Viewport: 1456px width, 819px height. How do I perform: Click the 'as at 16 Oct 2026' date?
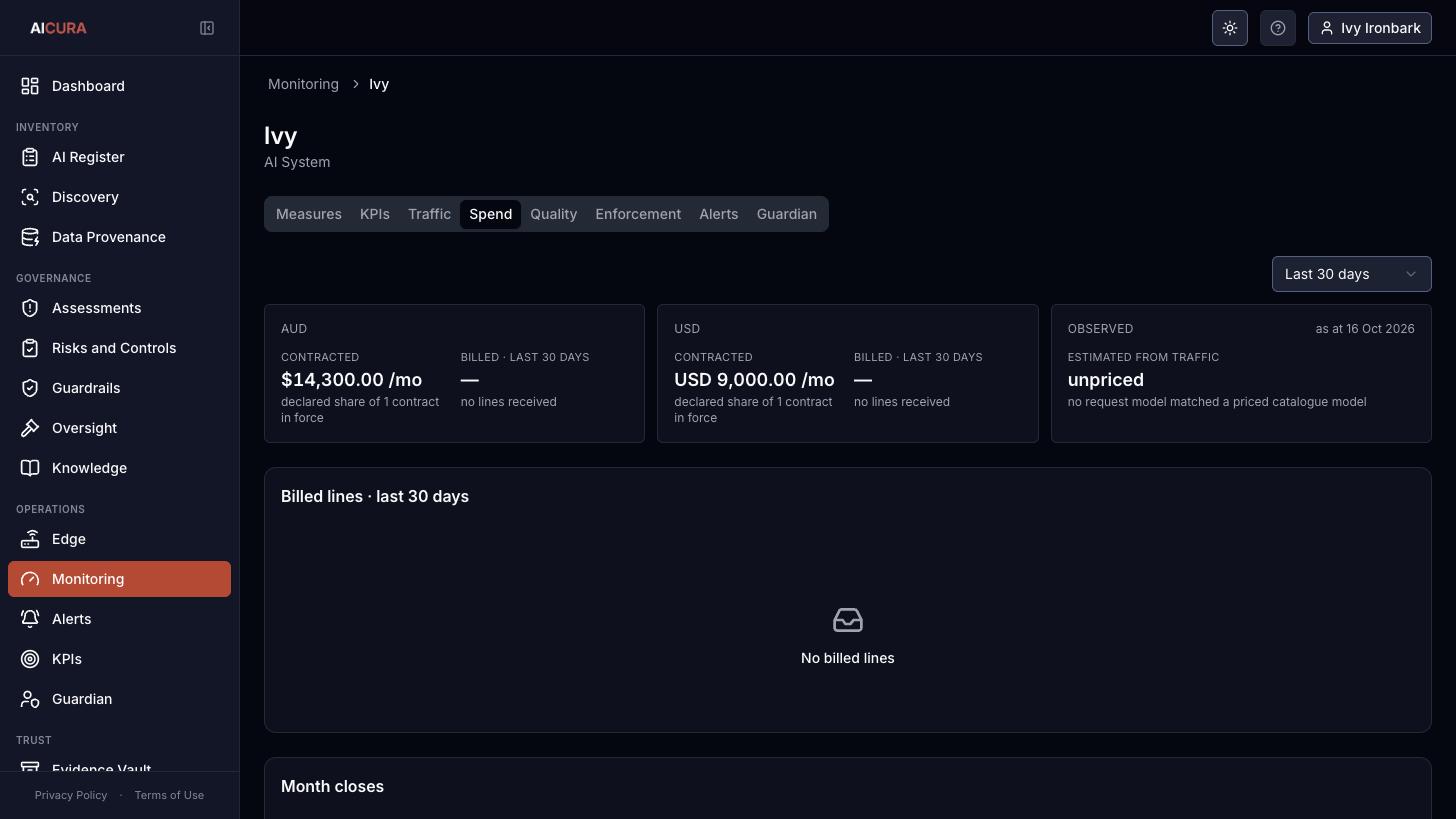click(1365, 329)
